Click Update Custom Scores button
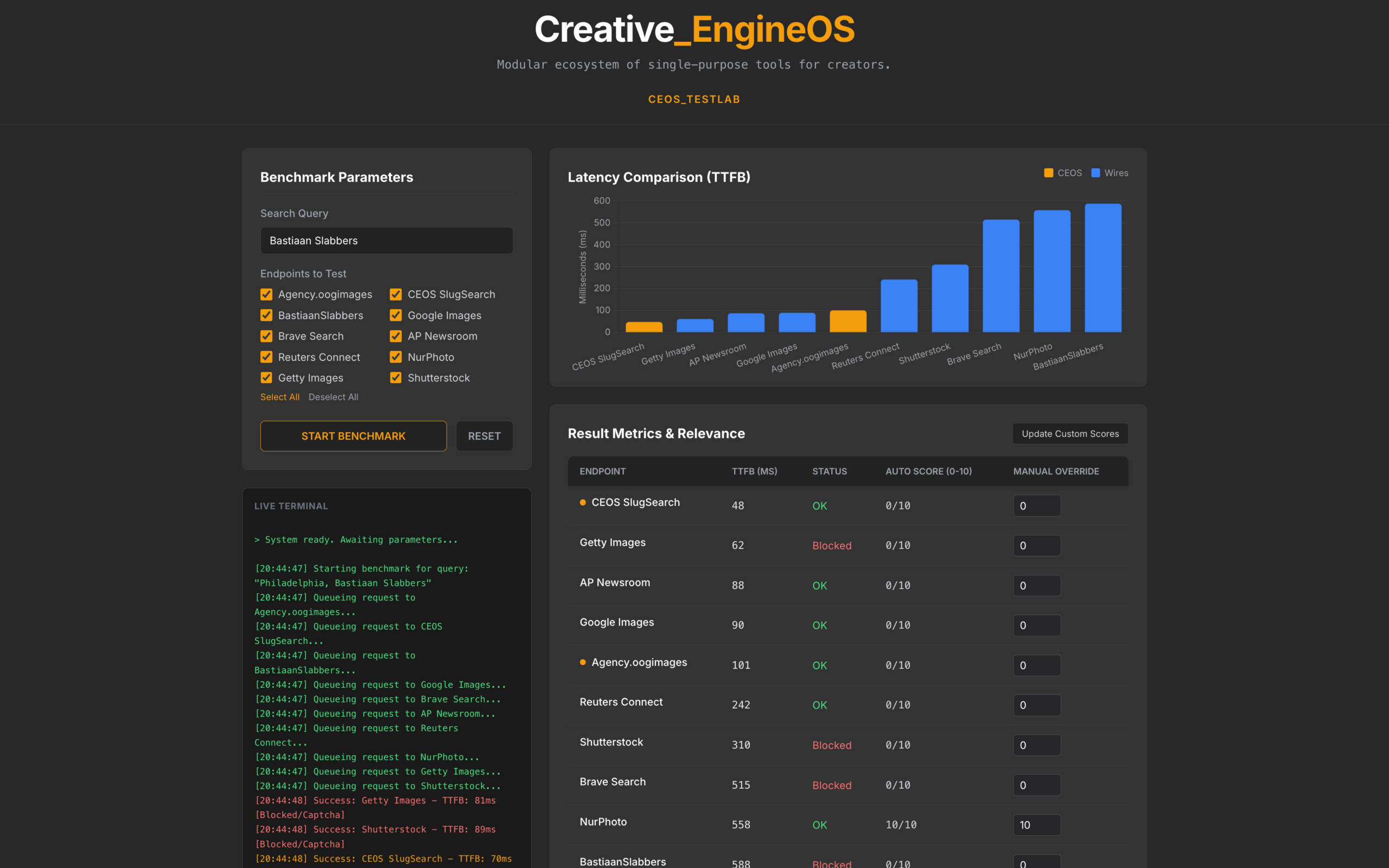 1070,433
